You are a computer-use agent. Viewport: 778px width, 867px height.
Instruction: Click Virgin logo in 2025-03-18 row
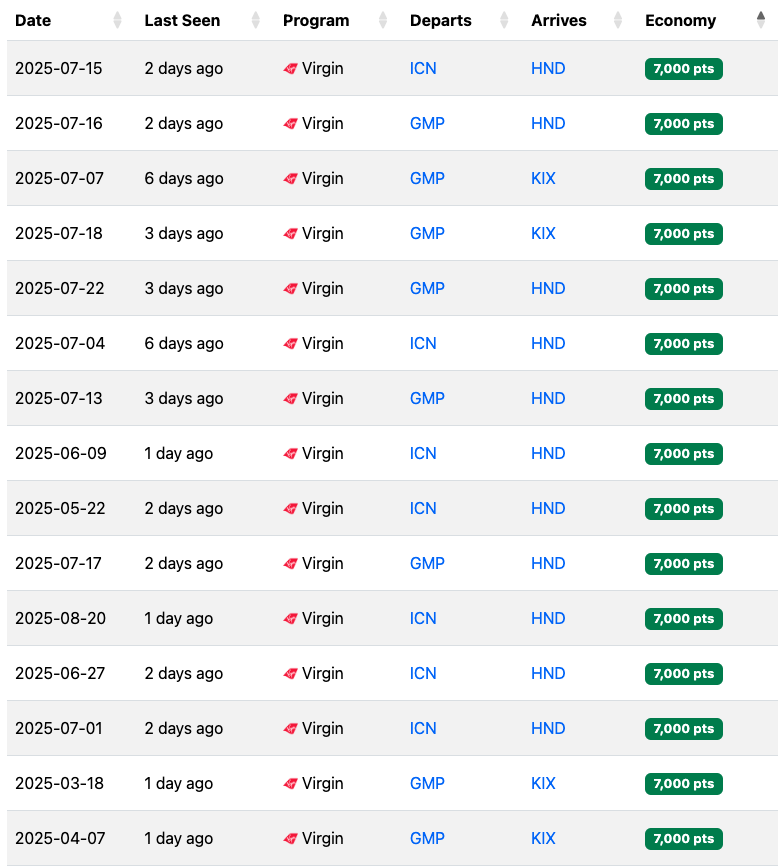point(290,784)
